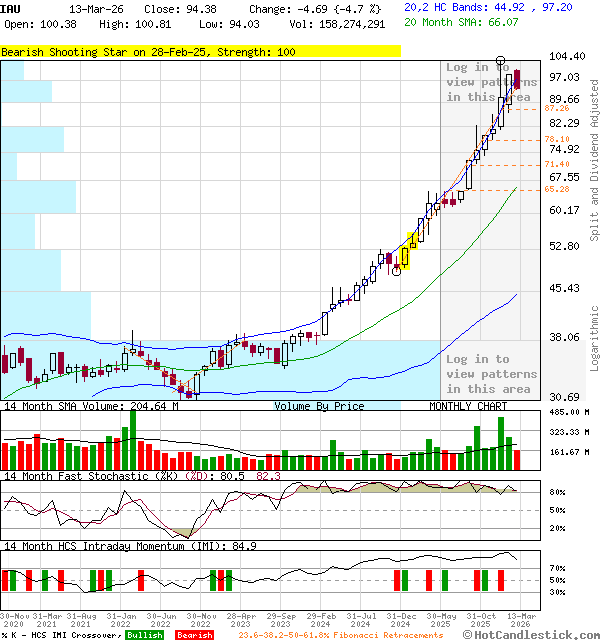Open the upper 'Log in to view patterns' link

491,82
